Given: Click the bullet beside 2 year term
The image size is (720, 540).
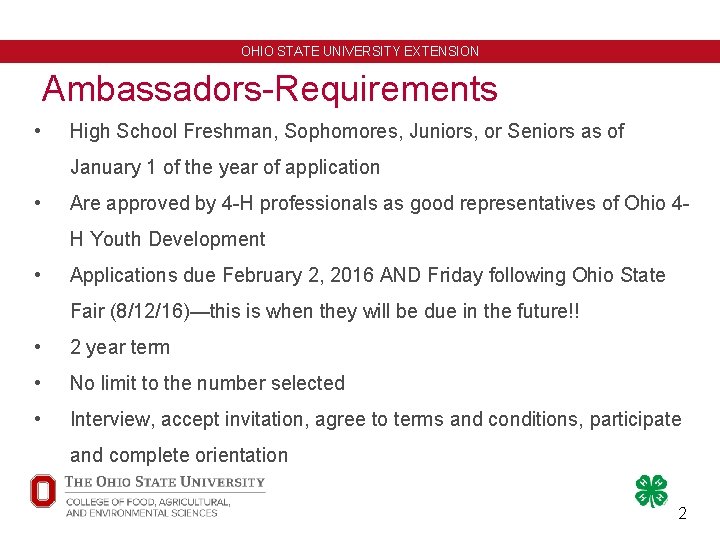Looking at the screenshot, I should click(38, 347).
